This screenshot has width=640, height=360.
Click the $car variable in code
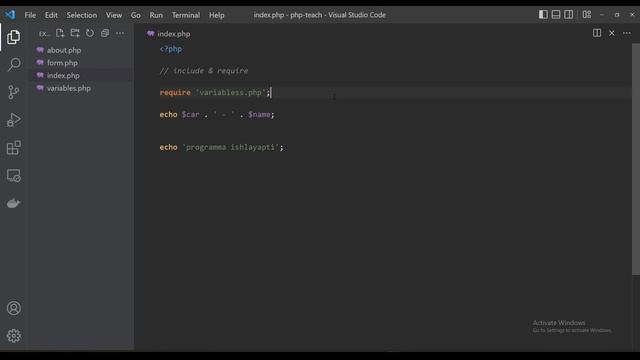191,115
